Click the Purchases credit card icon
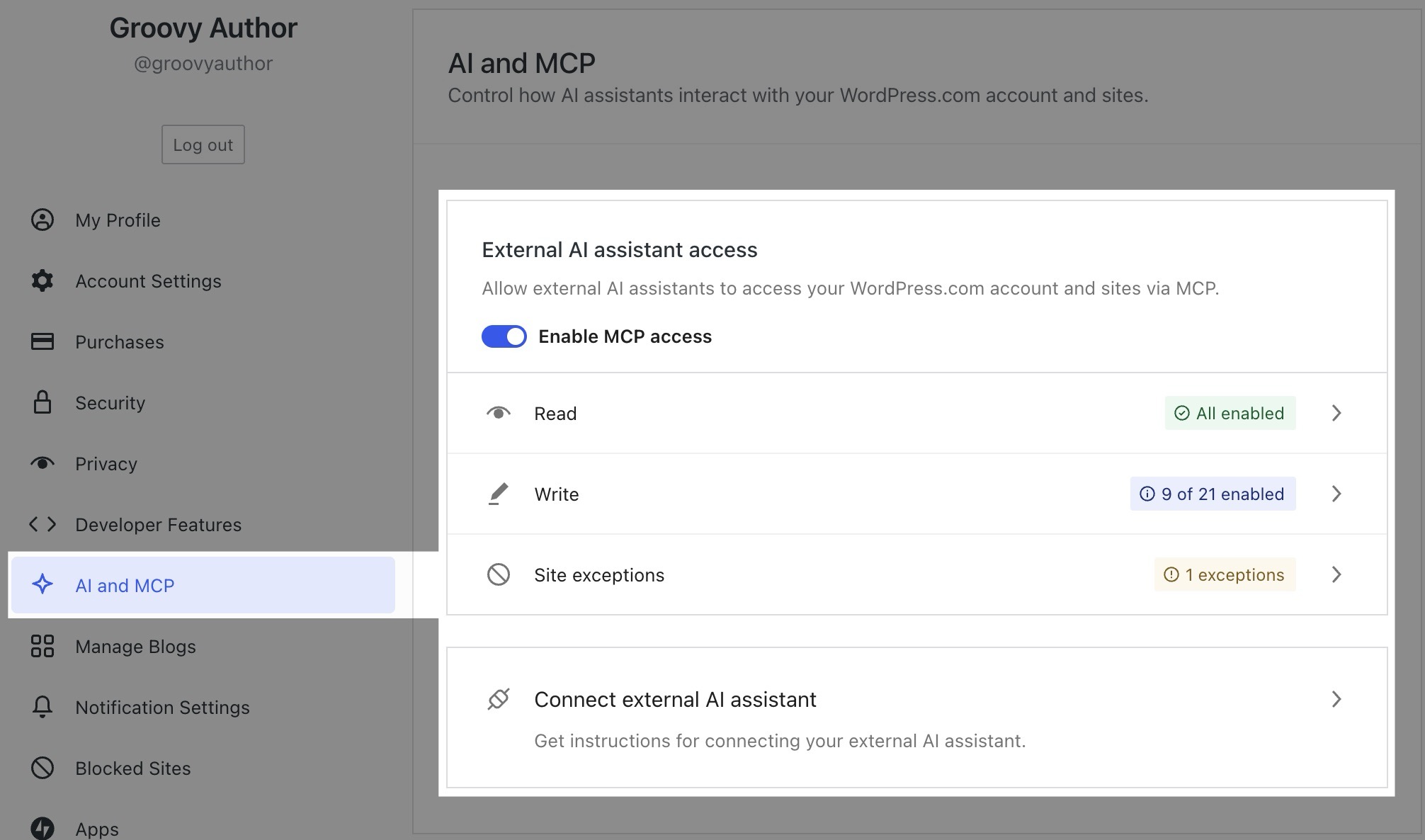 click(x=42, y=341)
